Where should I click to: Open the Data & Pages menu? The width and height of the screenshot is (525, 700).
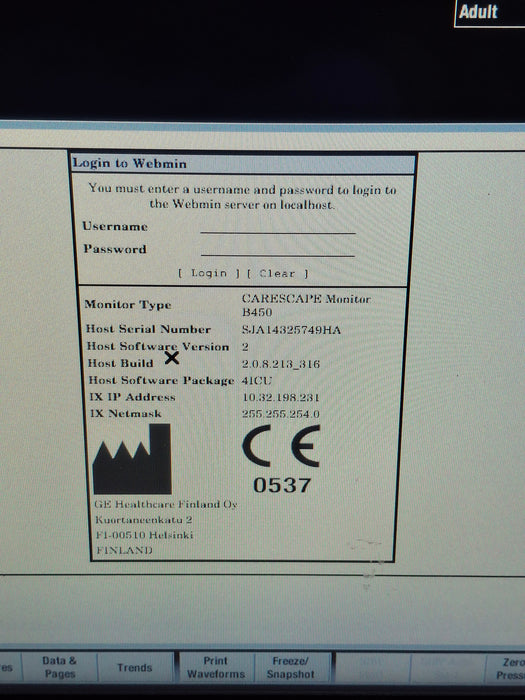coord(59,667)
